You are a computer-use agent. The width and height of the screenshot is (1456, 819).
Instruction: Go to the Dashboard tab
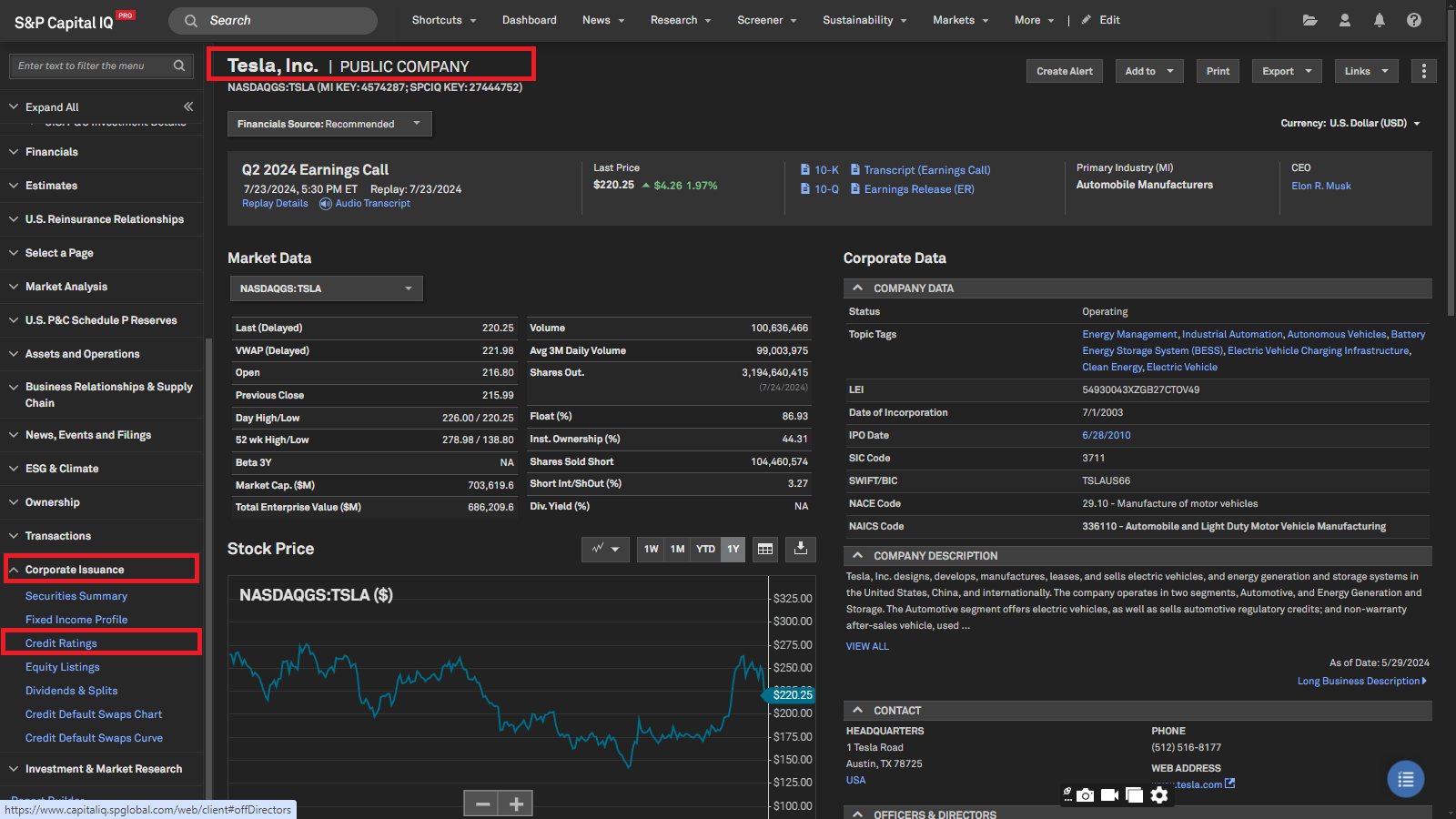529,20
